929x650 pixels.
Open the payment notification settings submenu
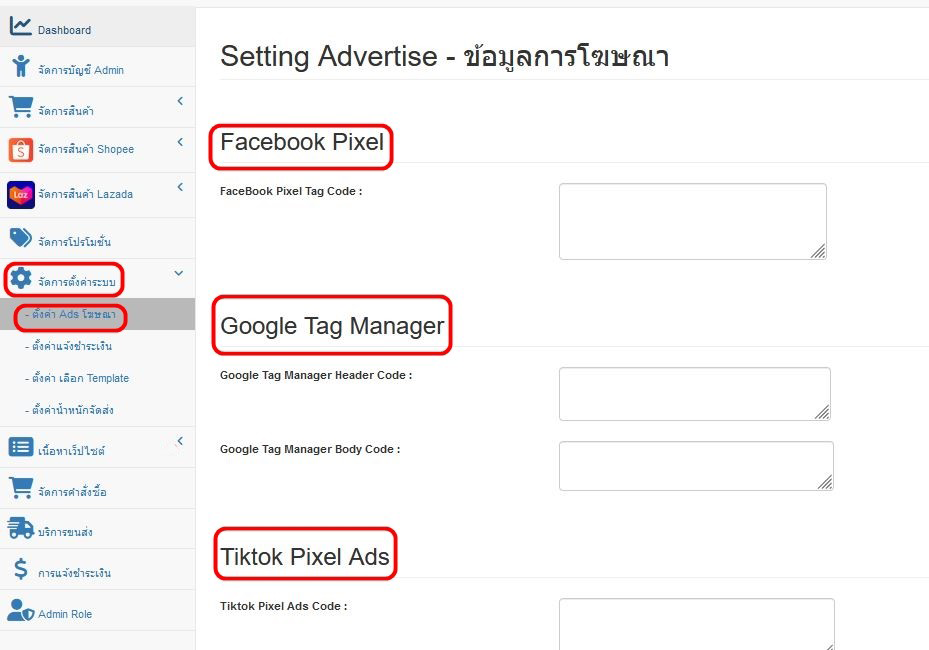coord(69,347)
